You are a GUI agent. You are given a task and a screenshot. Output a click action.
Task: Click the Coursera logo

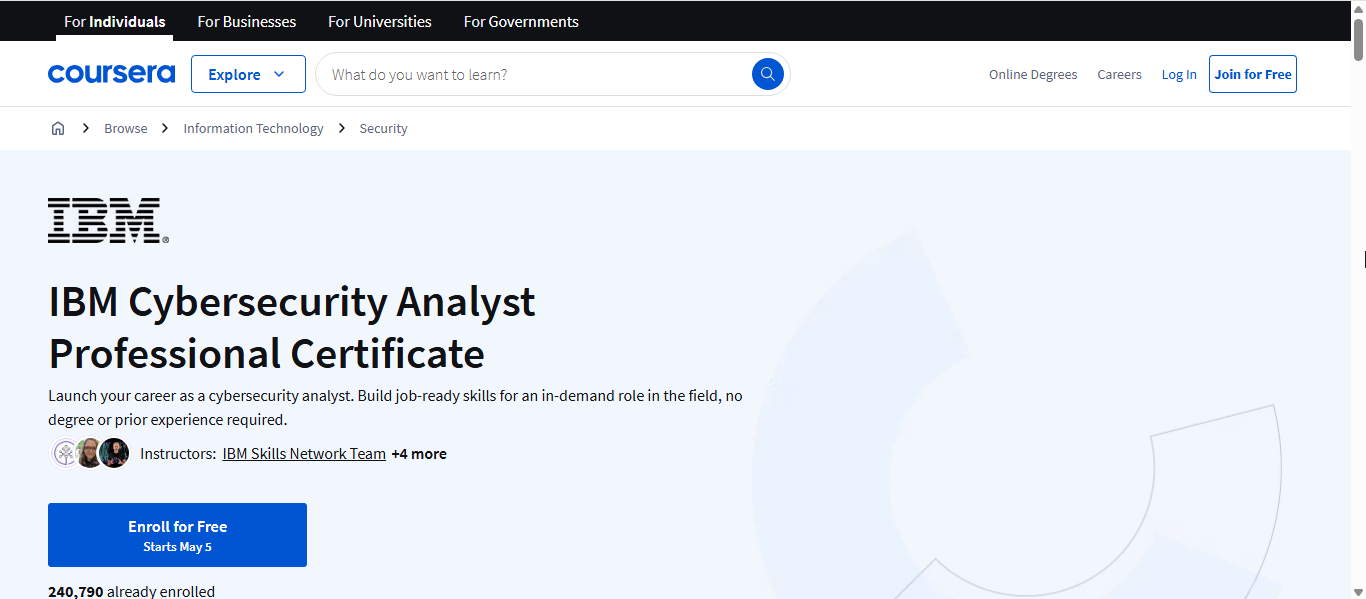[111, 74]
